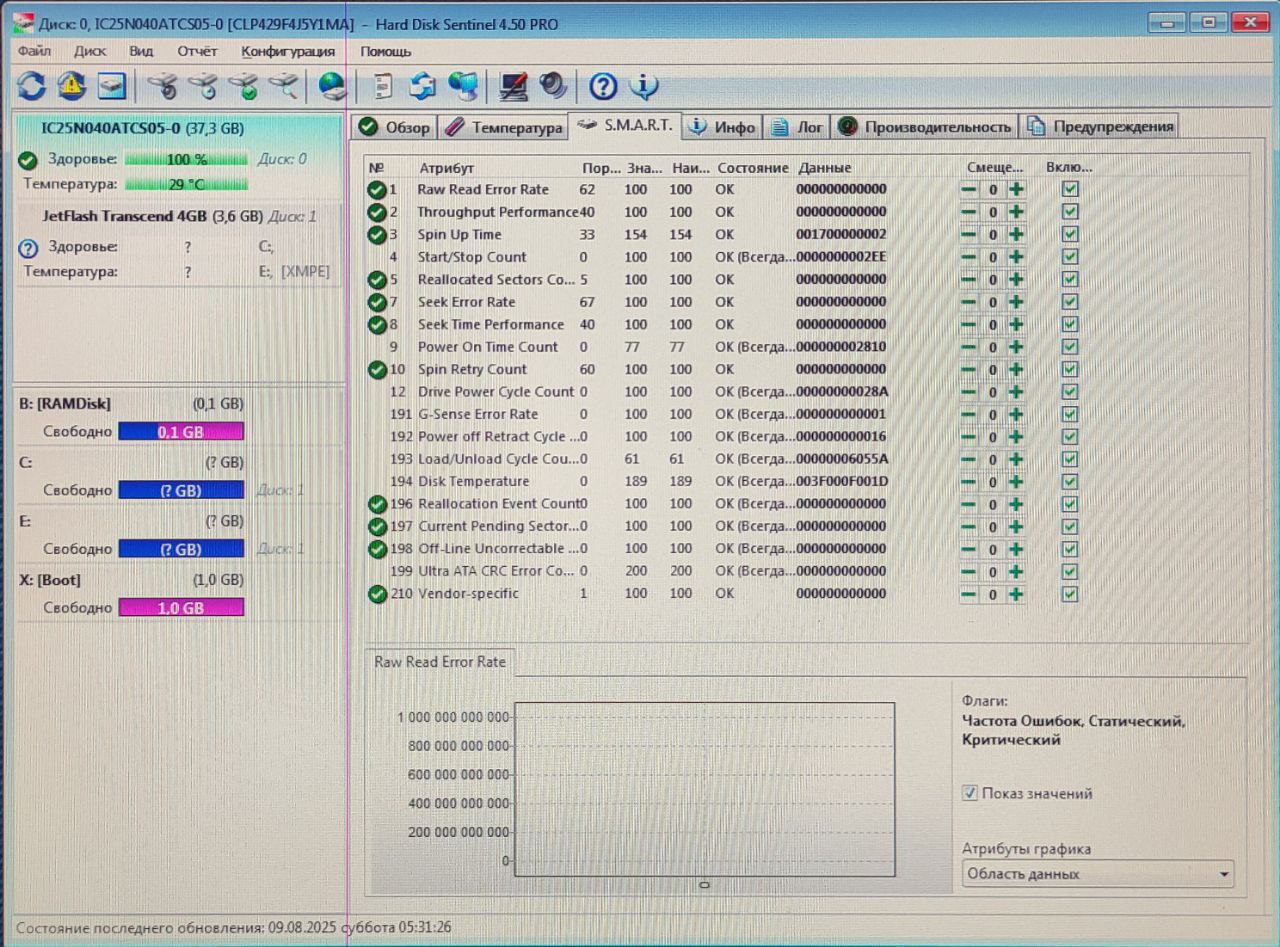Disable the 'Показ значений' checkbox
The width and height of the screenshot is (1280, 947).
(969, 793)
